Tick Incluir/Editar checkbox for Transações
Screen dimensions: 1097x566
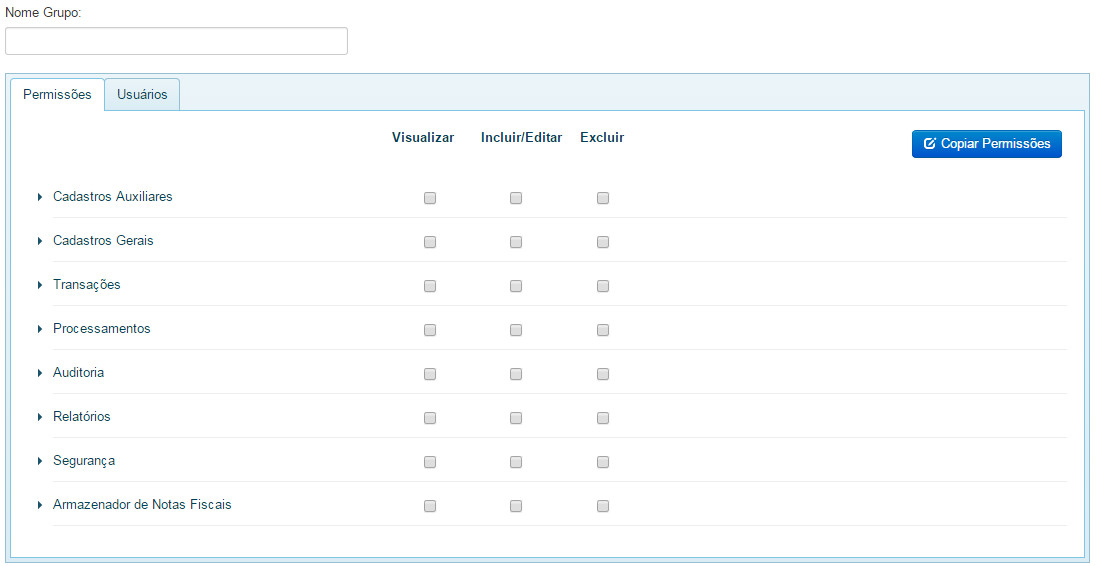[x=516, y=286]
